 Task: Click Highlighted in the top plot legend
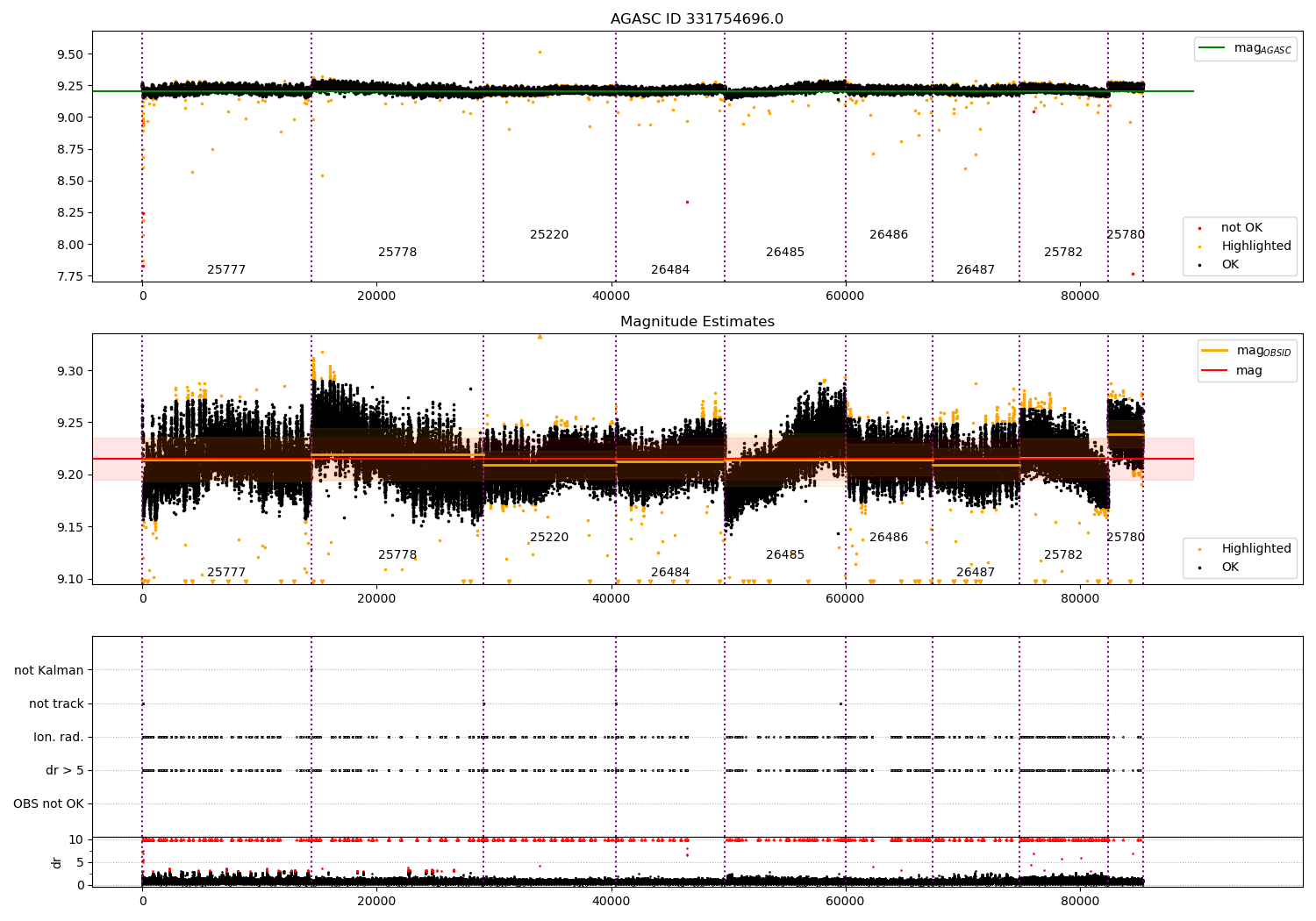(x=1255, y=246)
